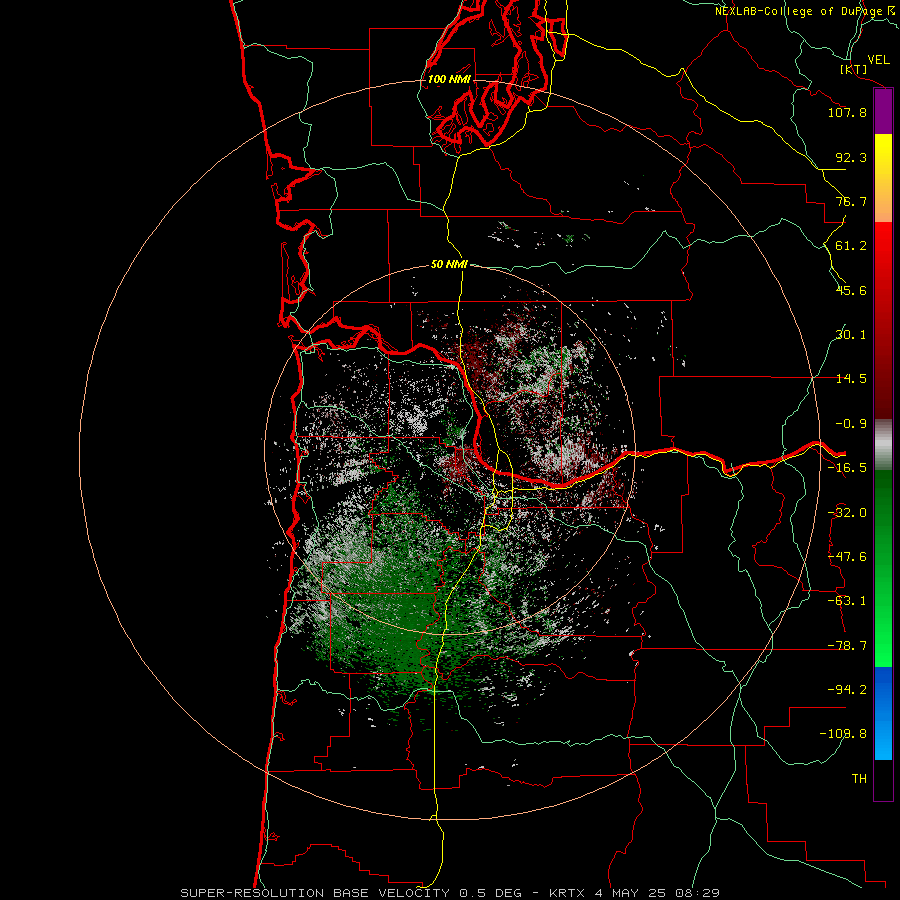Click the VEL legend title
The width and height of the screenshot is (900, 900).
pyautogui.click(x=879, y=60)
